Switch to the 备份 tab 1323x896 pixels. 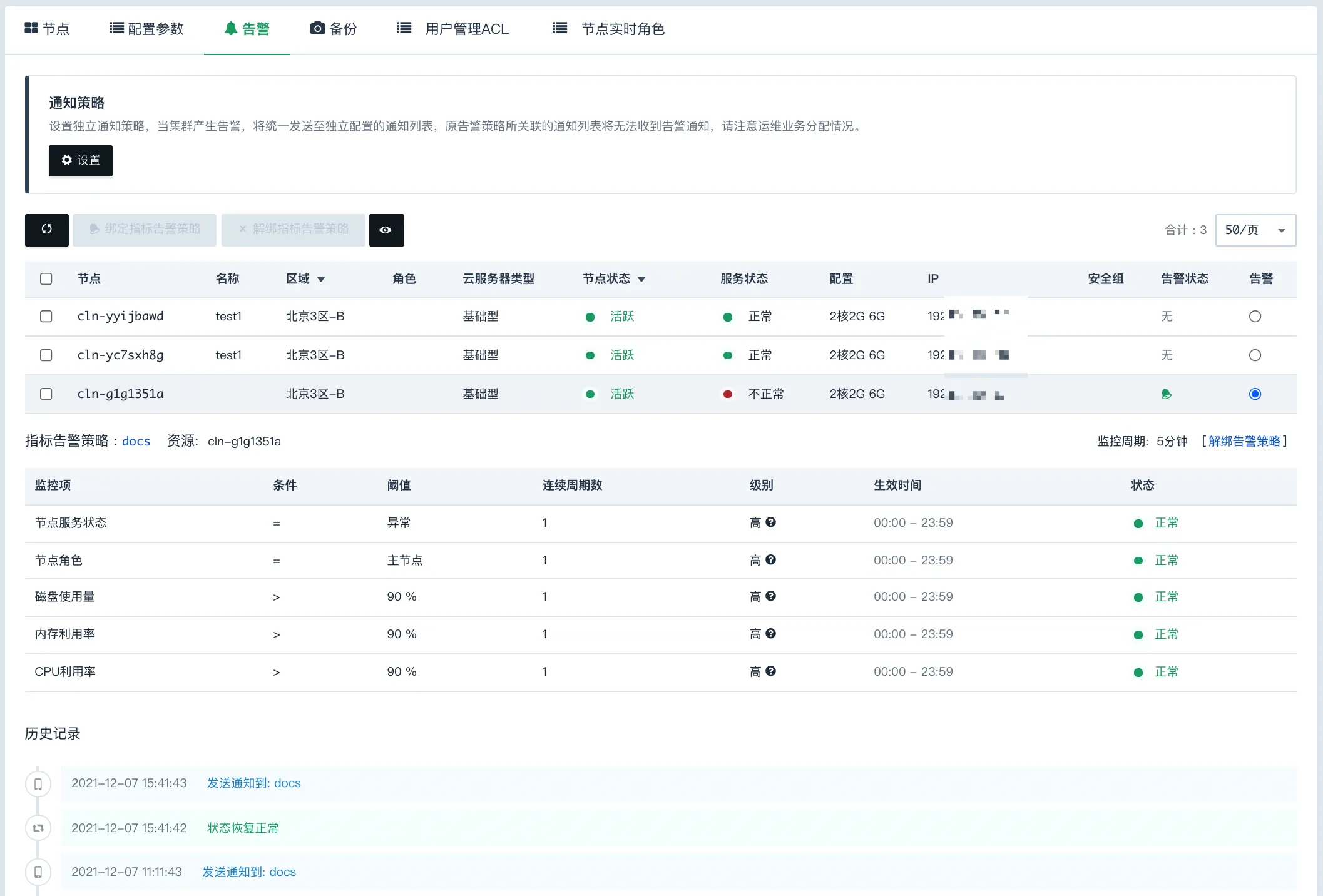(334, 29)
